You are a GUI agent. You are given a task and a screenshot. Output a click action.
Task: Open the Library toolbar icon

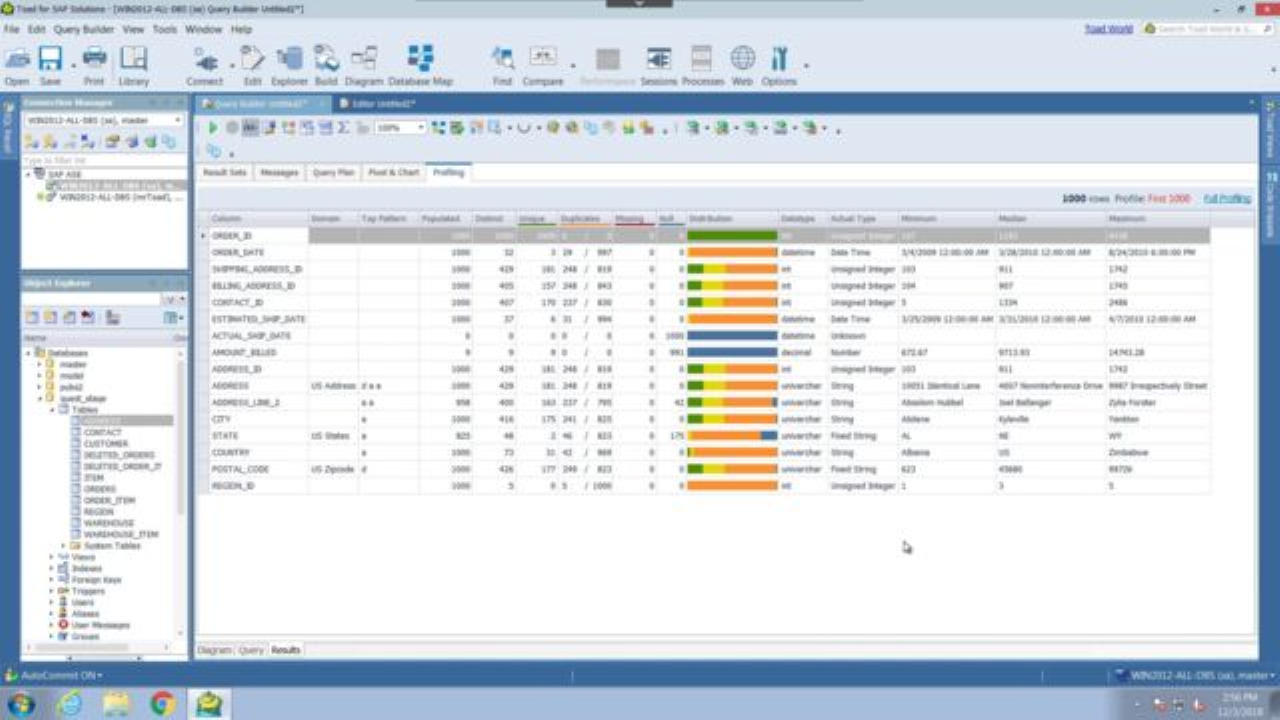tap(133, 59)
